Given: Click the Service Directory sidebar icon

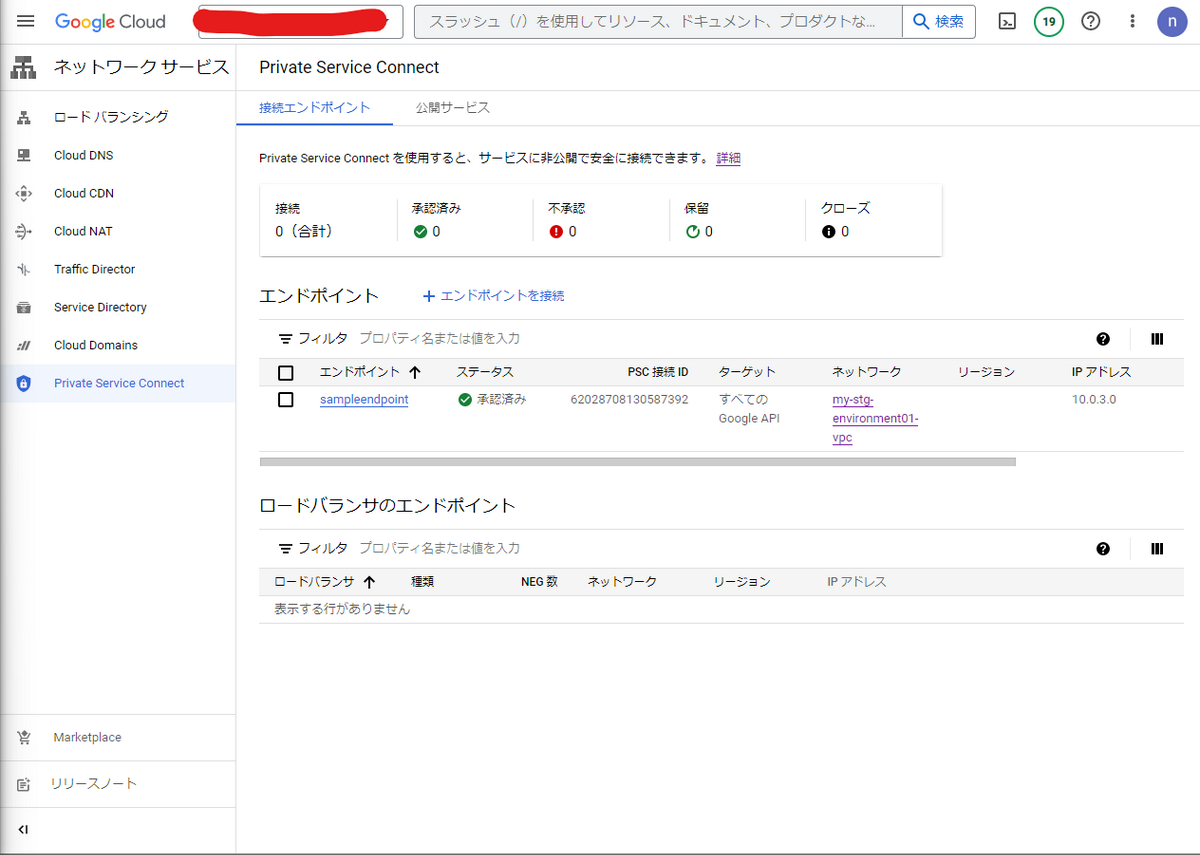Looking at the screenshot, I should click(24, 307).
